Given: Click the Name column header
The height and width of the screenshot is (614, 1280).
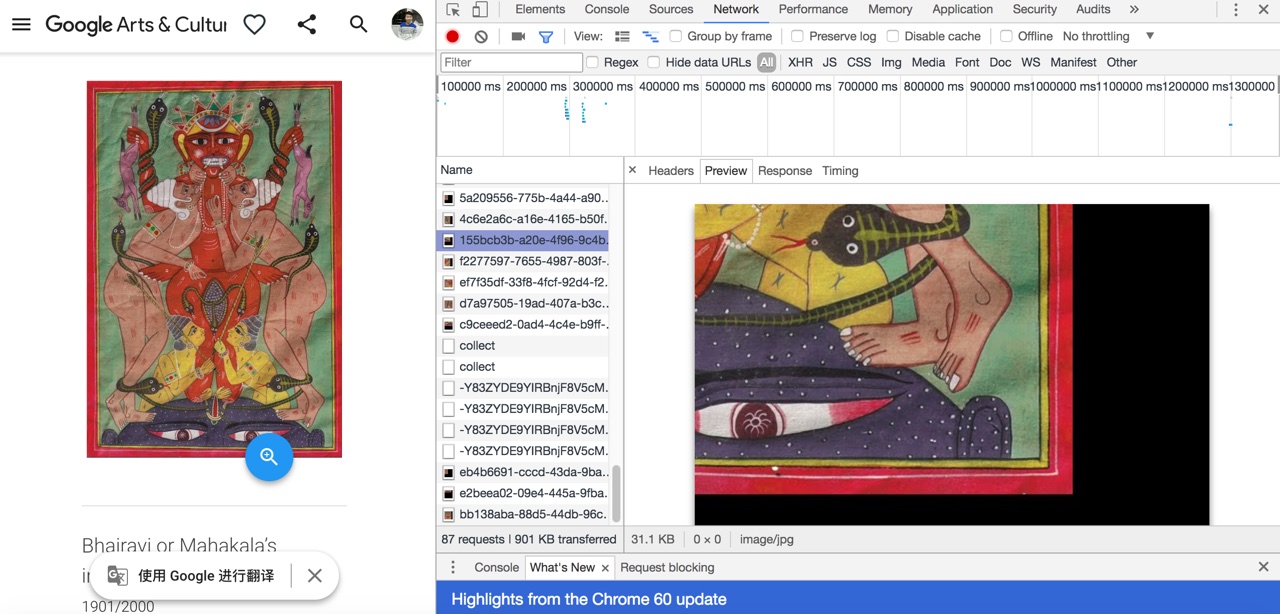Looking at the screenshot, I should click(x=530, y=170).
